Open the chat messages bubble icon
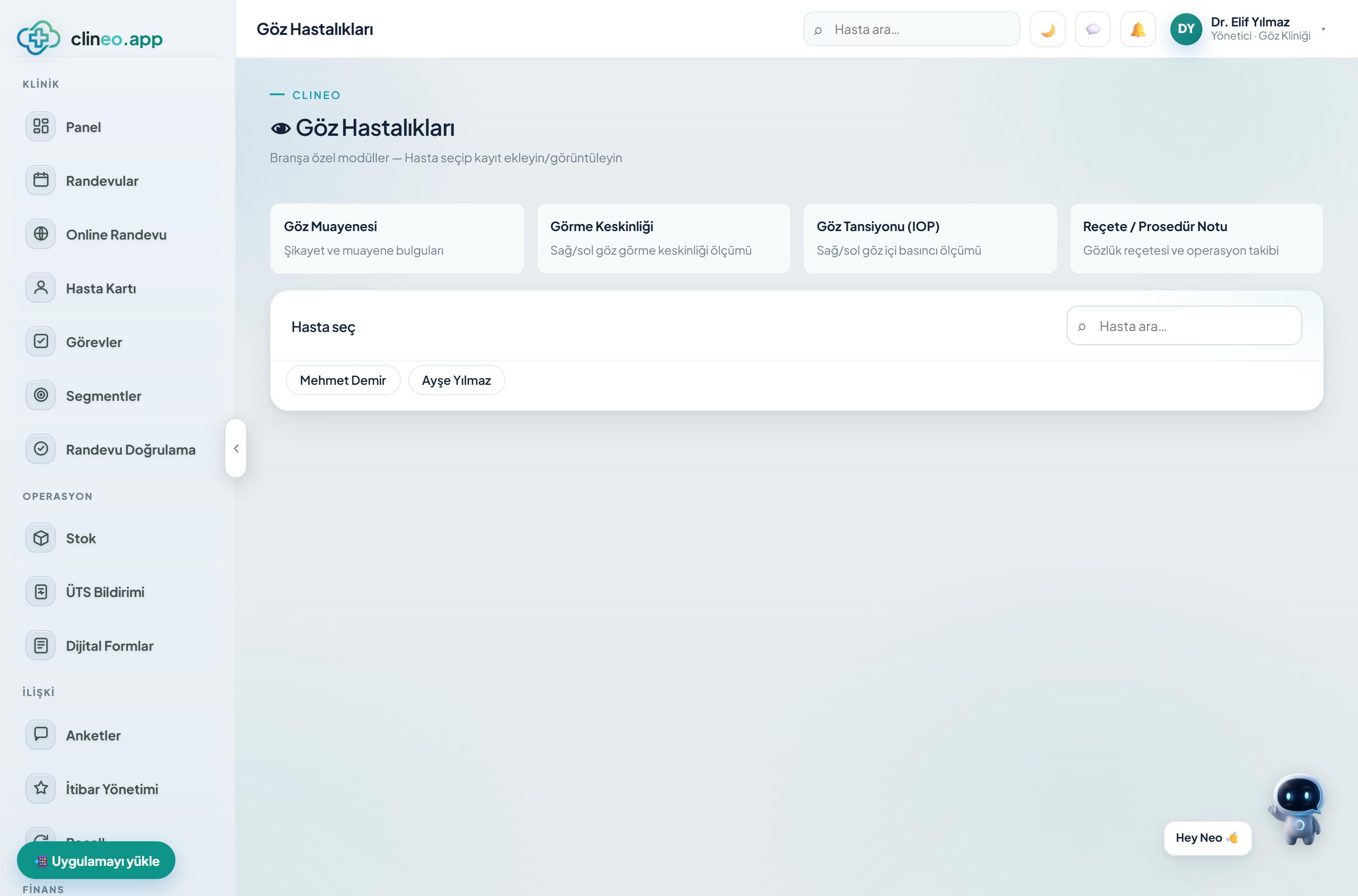The height and width of the screenshot is (896, 1358). [x=1093, y=29]
